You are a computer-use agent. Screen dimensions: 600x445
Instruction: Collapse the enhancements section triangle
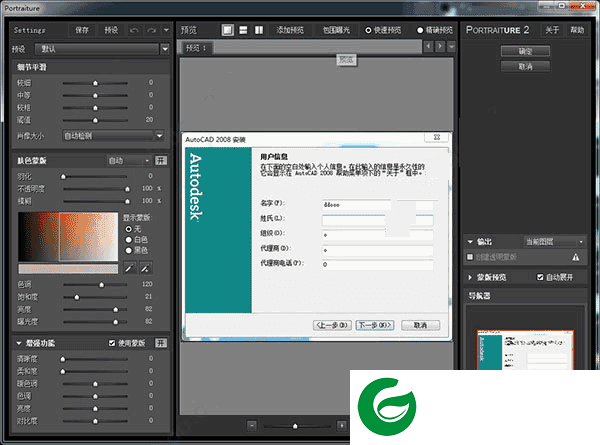click(x=19, y=343)
